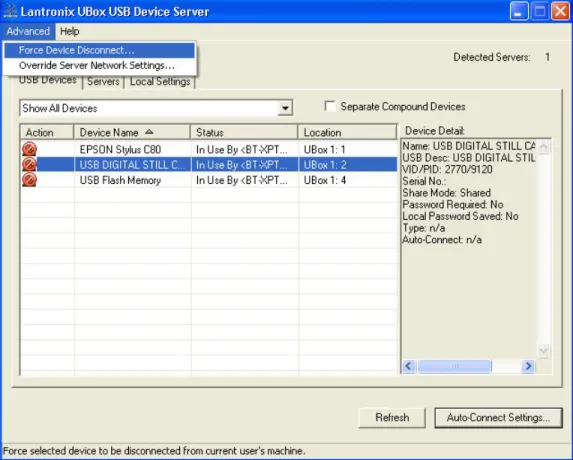Click the Refresh button
Screen dimensions: 573x460
tap(392, 417)
